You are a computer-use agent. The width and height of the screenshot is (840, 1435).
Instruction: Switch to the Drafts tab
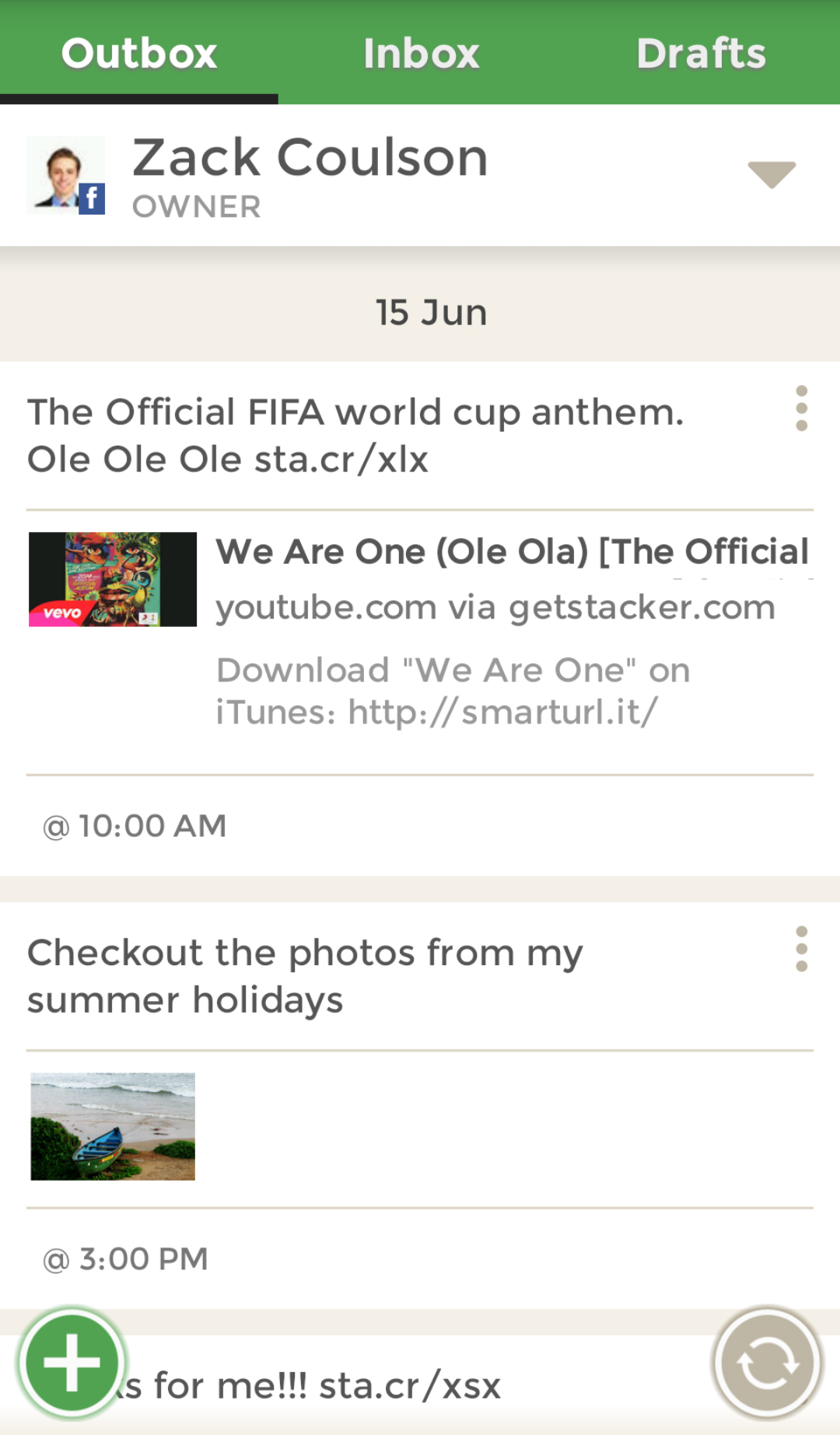pos(701,53)
